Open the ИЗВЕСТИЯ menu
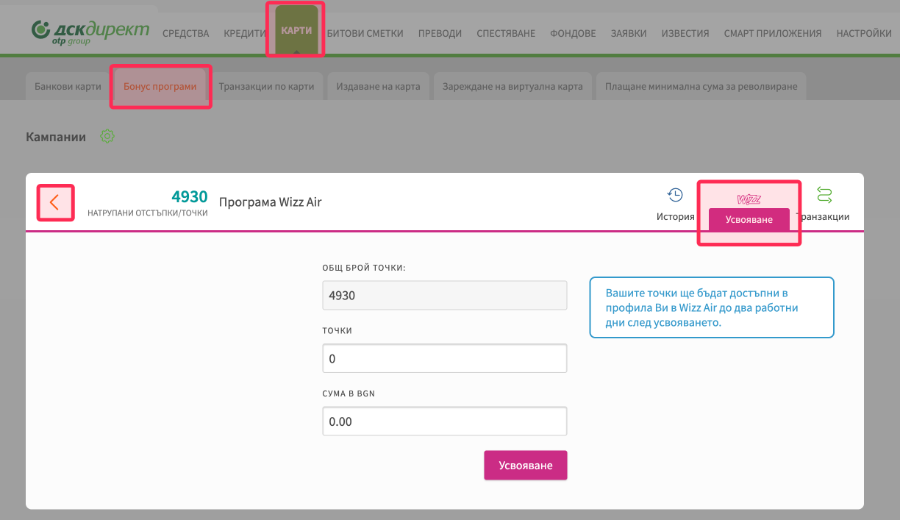The width and height of the screenshot is (900, 520). point(685,33)
